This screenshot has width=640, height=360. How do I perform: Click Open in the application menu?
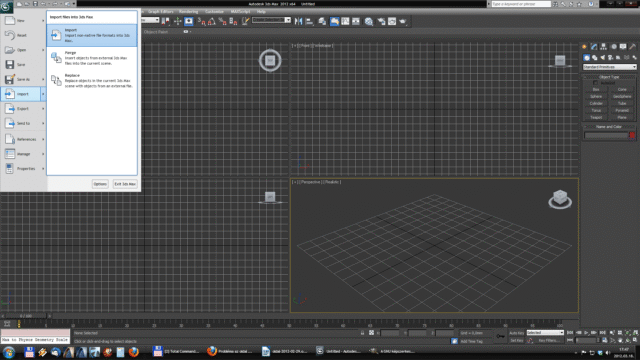coord(23,50)
